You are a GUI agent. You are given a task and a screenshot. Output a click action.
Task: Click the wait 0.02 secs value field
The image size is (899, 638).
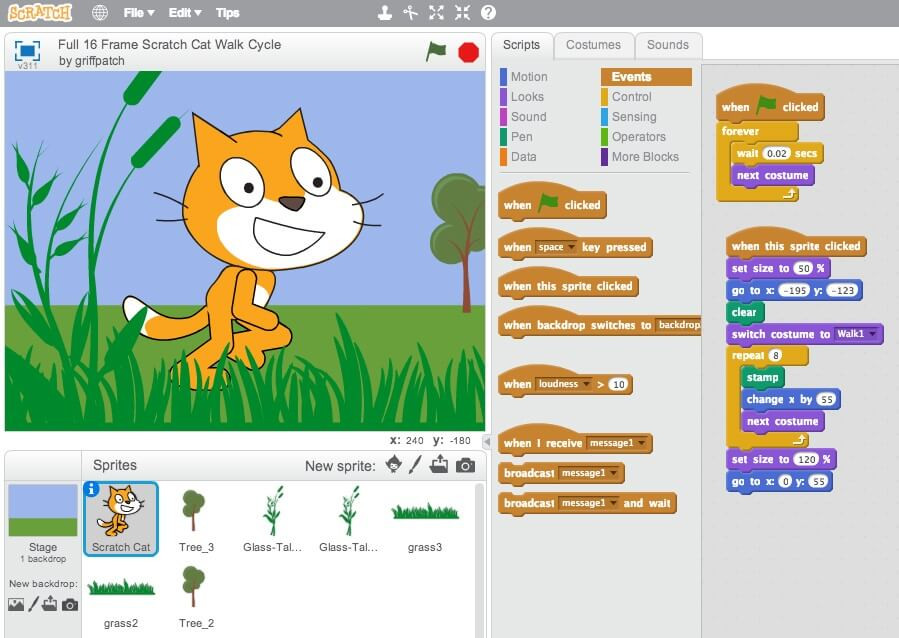[776, 153]
